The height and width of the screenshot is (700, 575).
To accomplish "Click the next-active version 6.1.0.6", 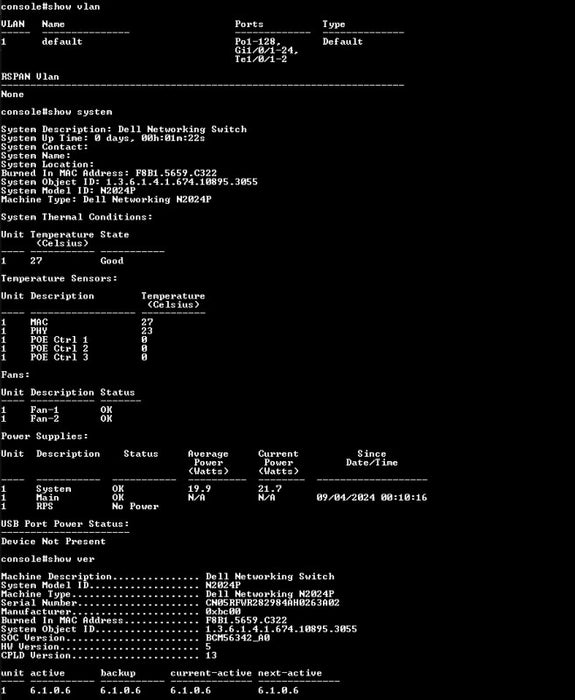I will (x=278, y=691).
